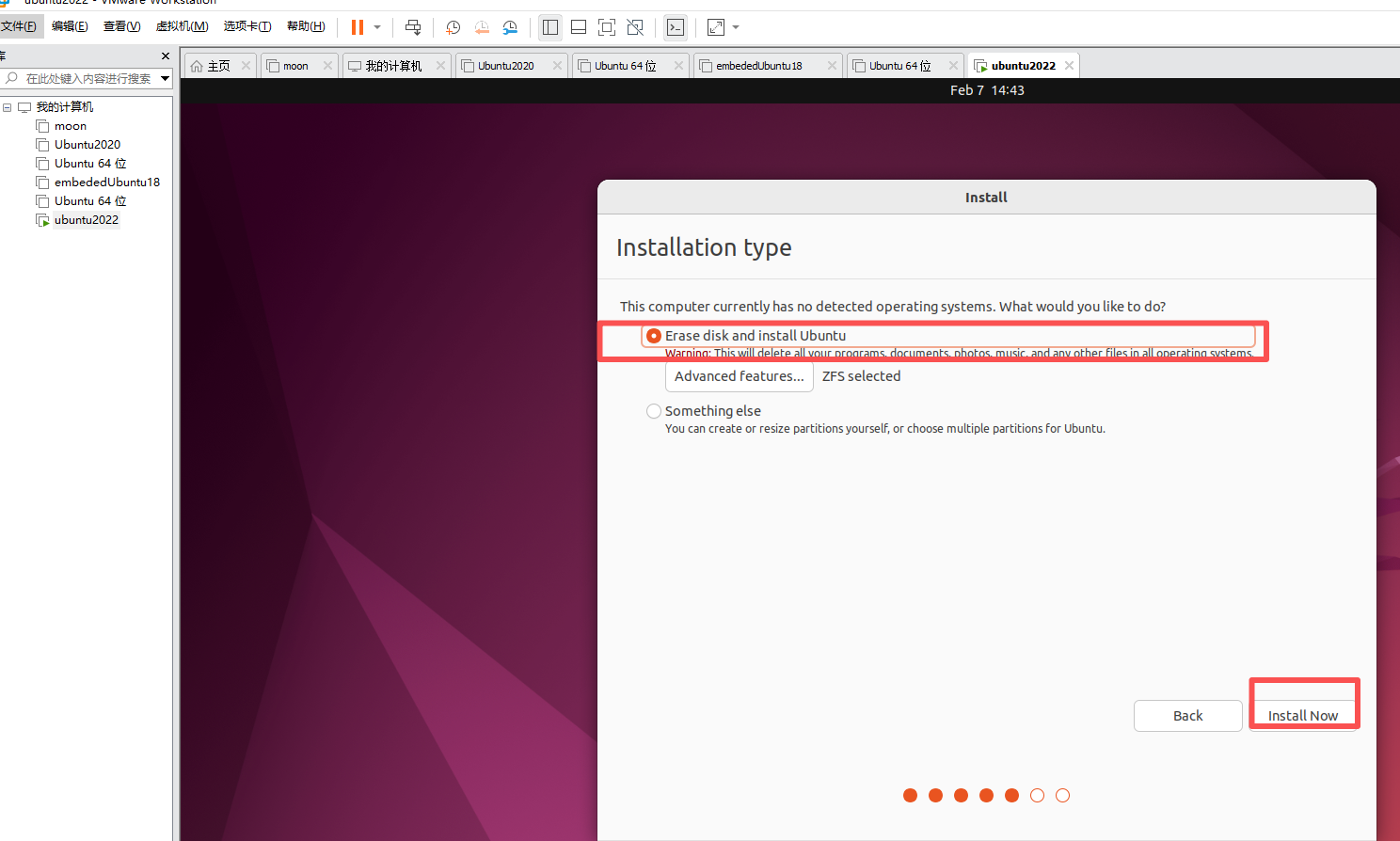Click the last empty progress dot
Screen dimensions: 1400x841
click(1062, 796)
